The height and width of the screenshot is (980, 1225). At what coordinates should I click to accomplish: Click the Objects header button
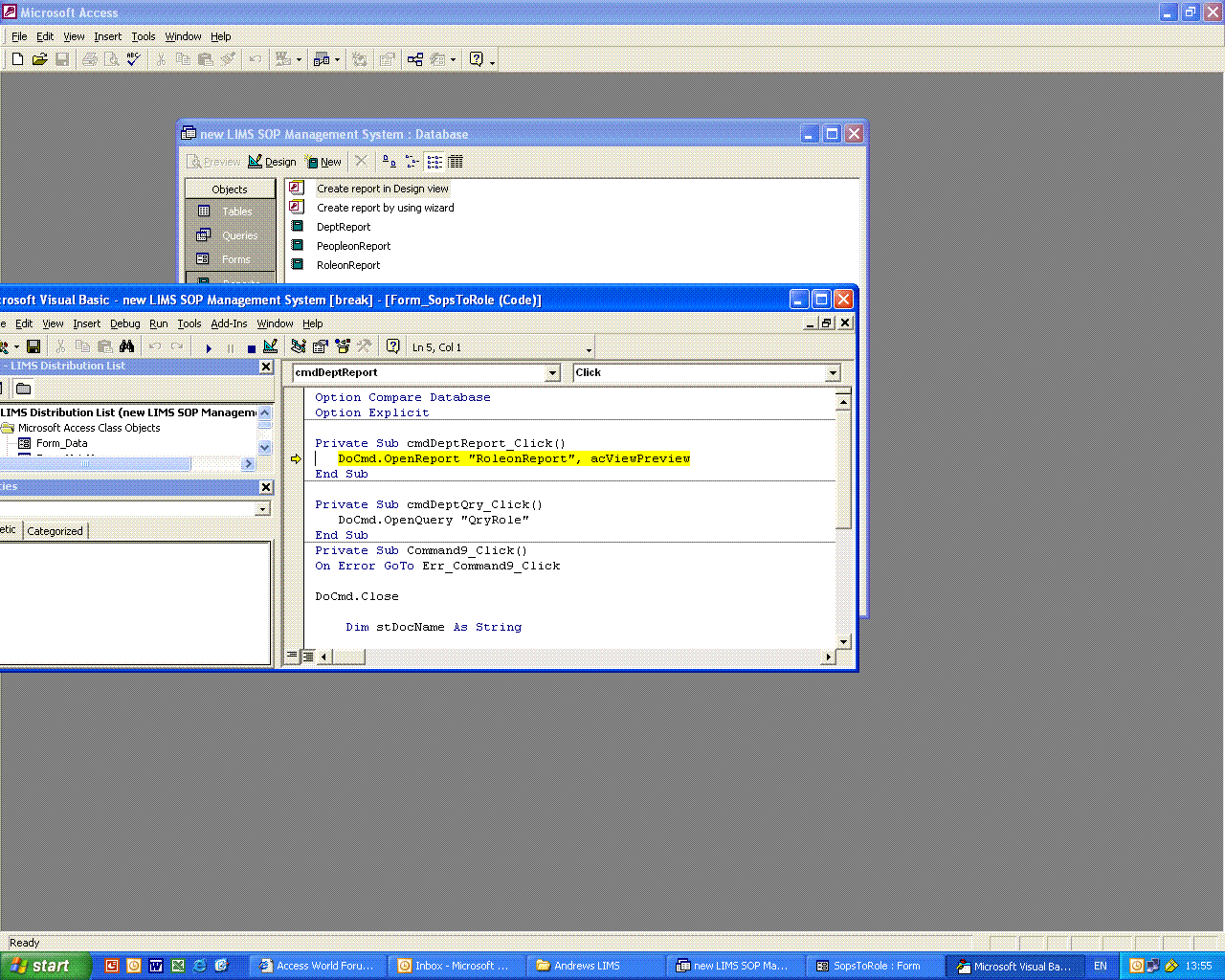pyautogui.click(x=230, y=189)
